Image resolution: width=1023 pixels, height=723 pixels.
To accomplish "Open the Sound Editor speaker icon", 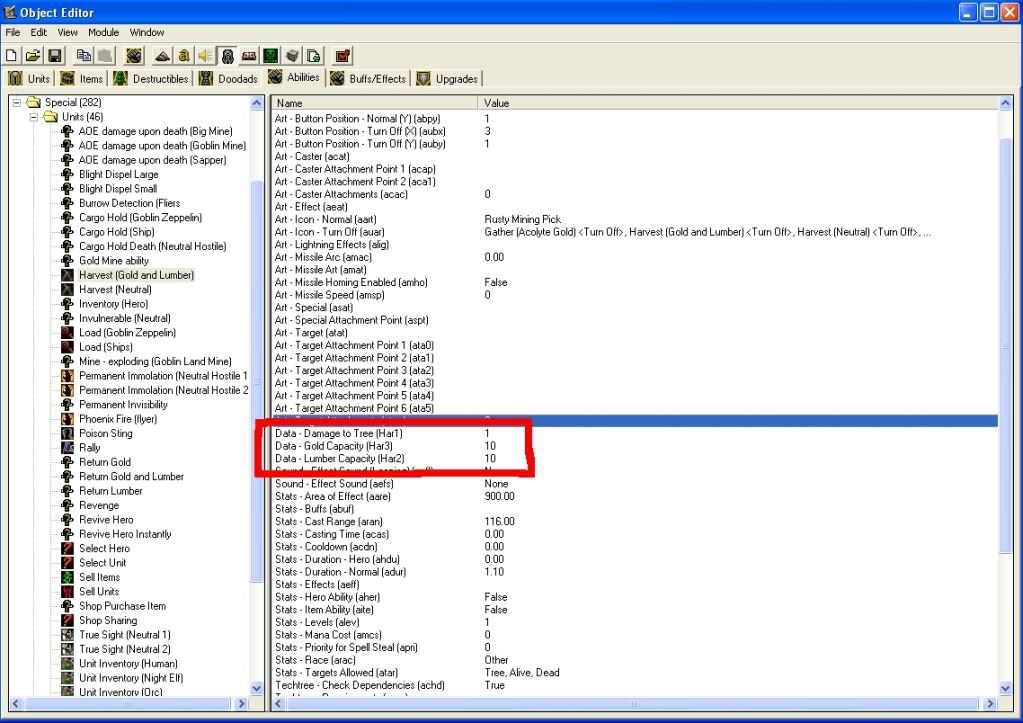I will point(206,55).
